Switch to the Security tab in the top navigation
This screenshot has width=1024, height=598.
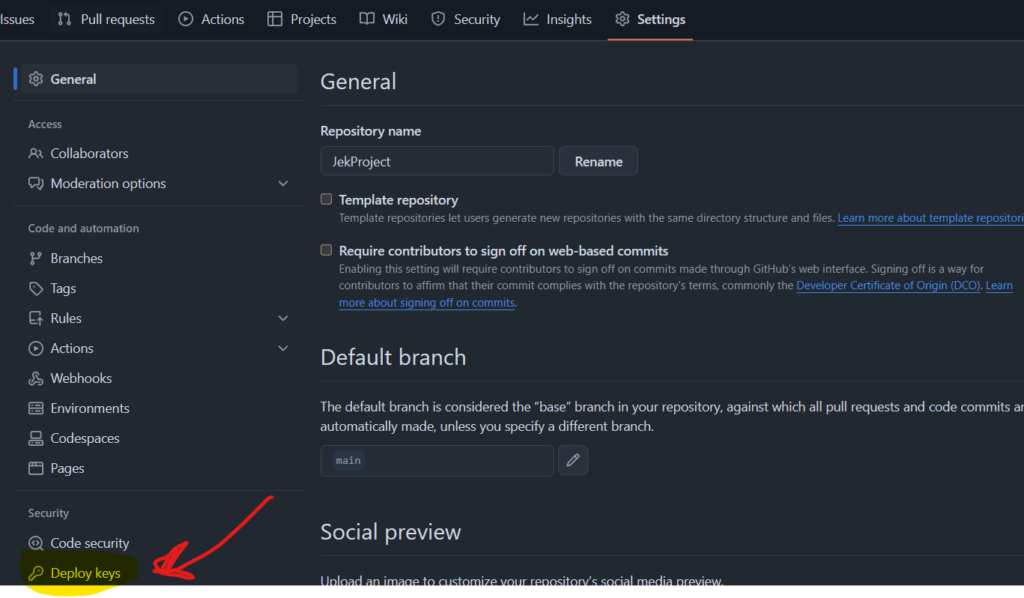coord(466,20)
